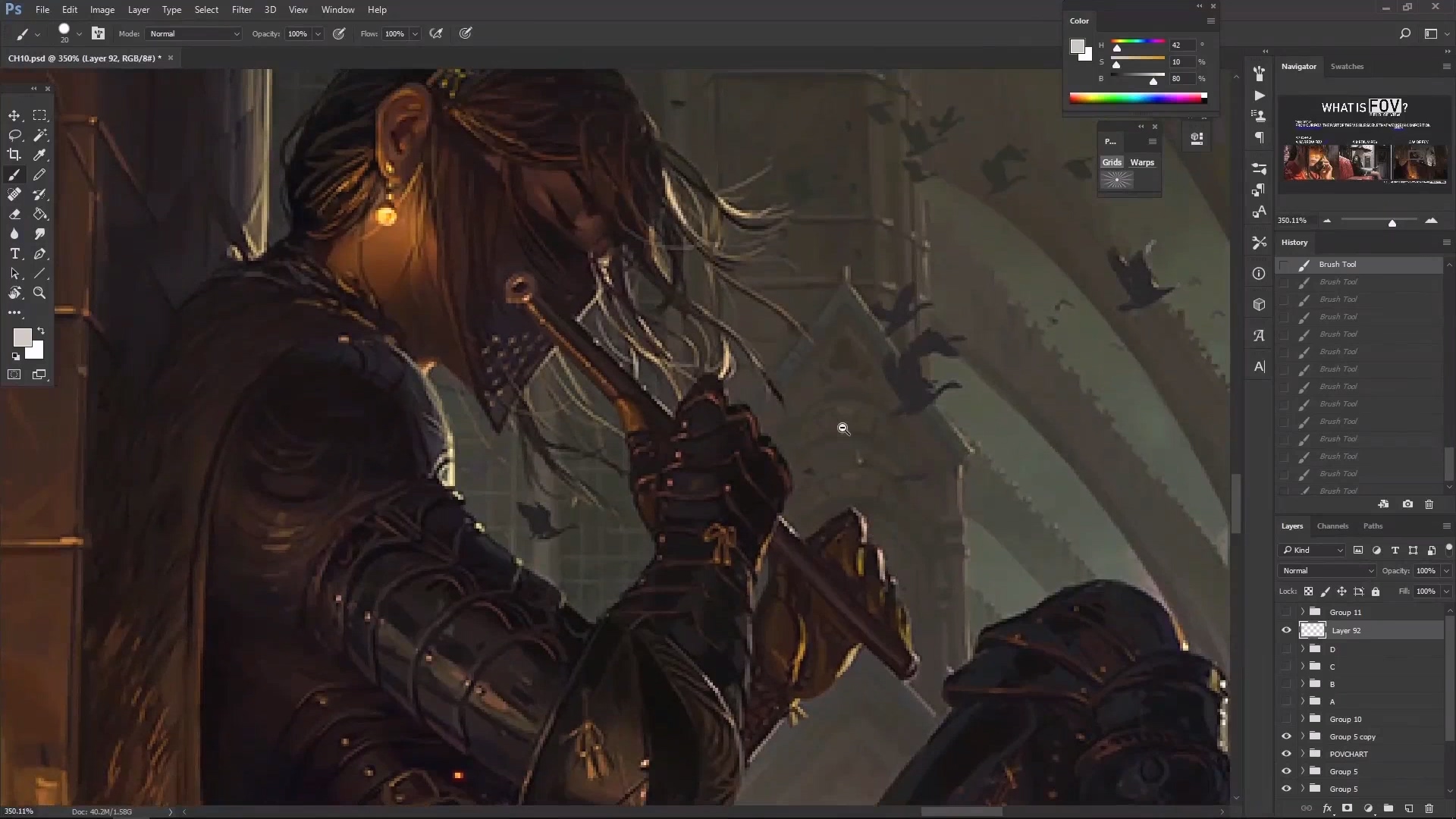Show group D visibility

[x=1286, y=649]
